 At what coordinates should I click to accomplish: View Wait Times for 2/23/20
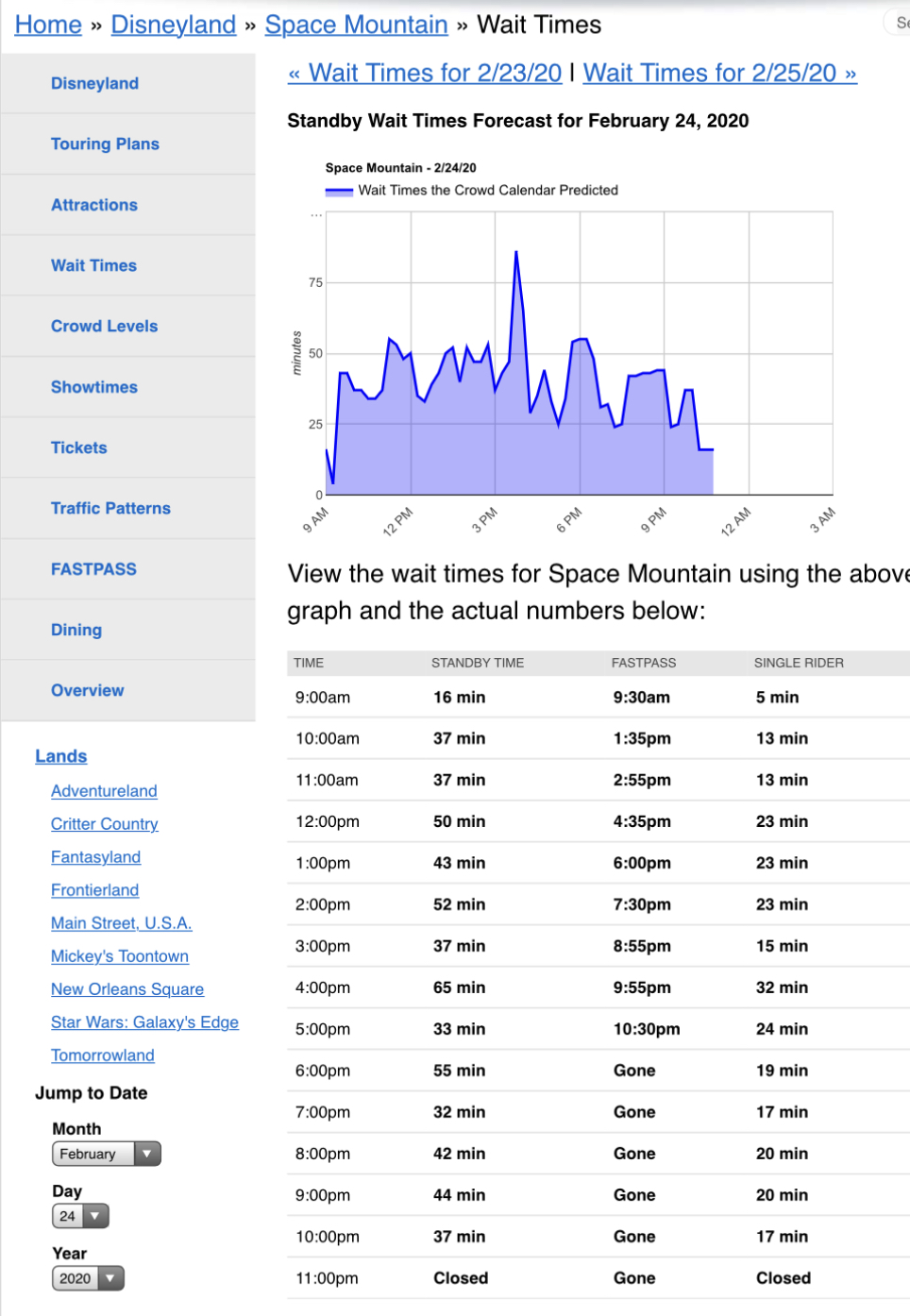(x=426, y=74)
